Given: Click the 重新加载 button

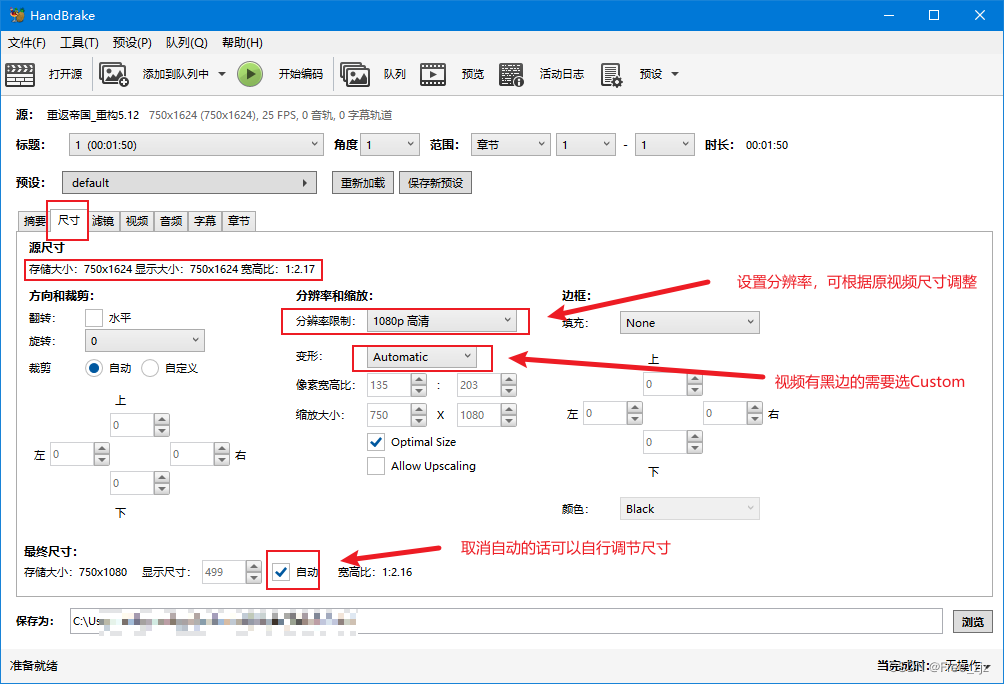Looking at the screenshot, I should pos(363,183).
